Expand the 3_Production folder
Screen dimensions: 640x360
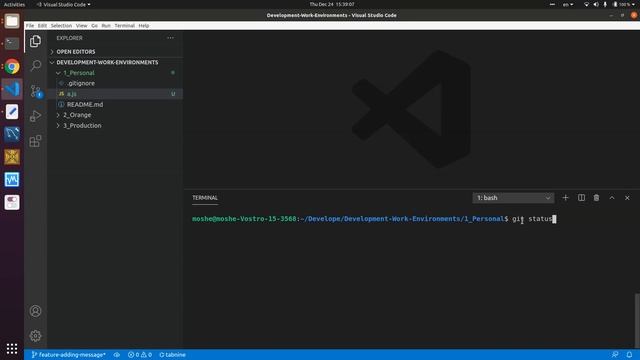coord(115,126)
